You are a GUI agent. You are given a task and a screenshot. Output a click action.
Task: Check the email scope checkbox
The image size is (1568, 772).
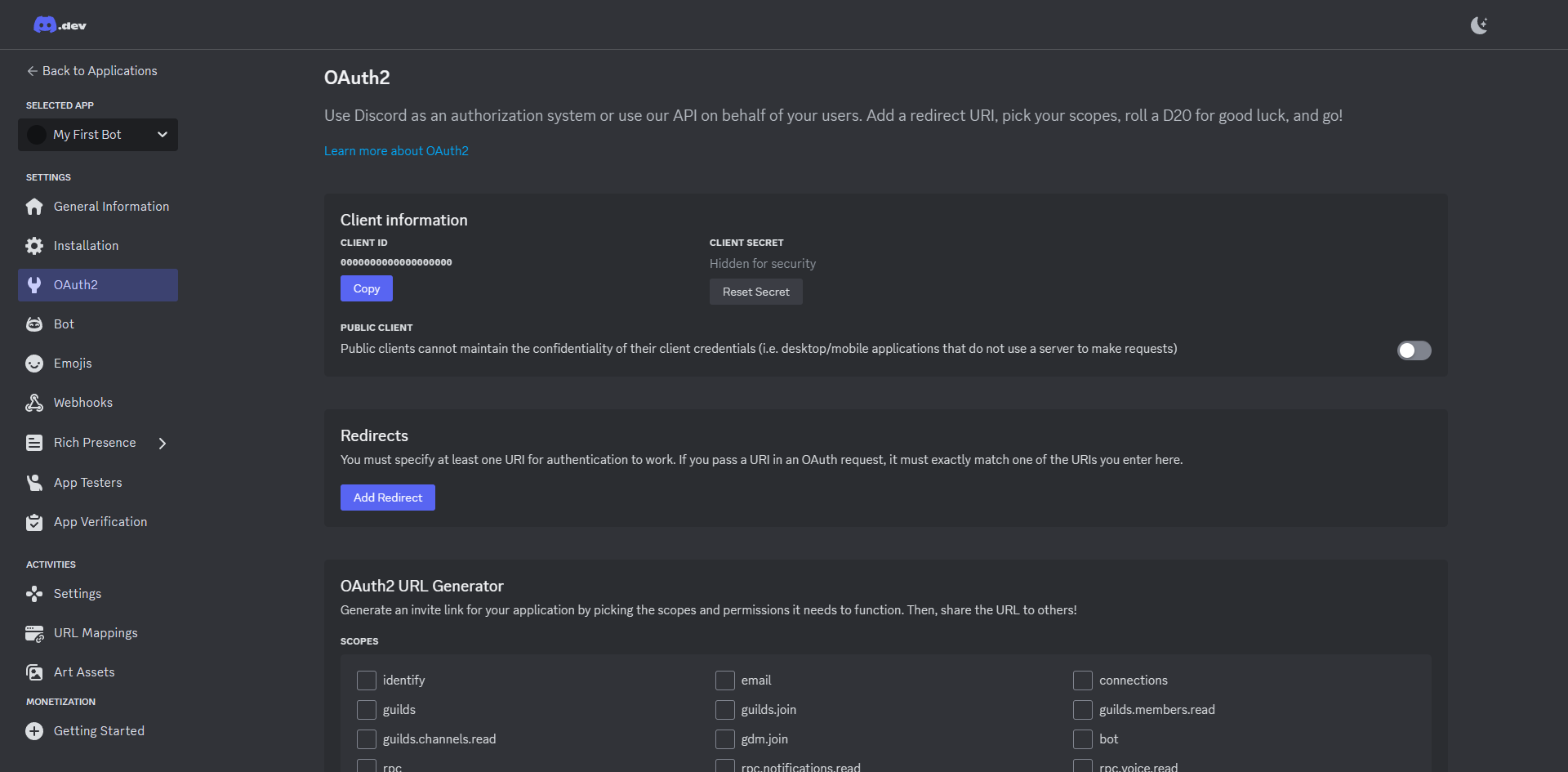725,681
